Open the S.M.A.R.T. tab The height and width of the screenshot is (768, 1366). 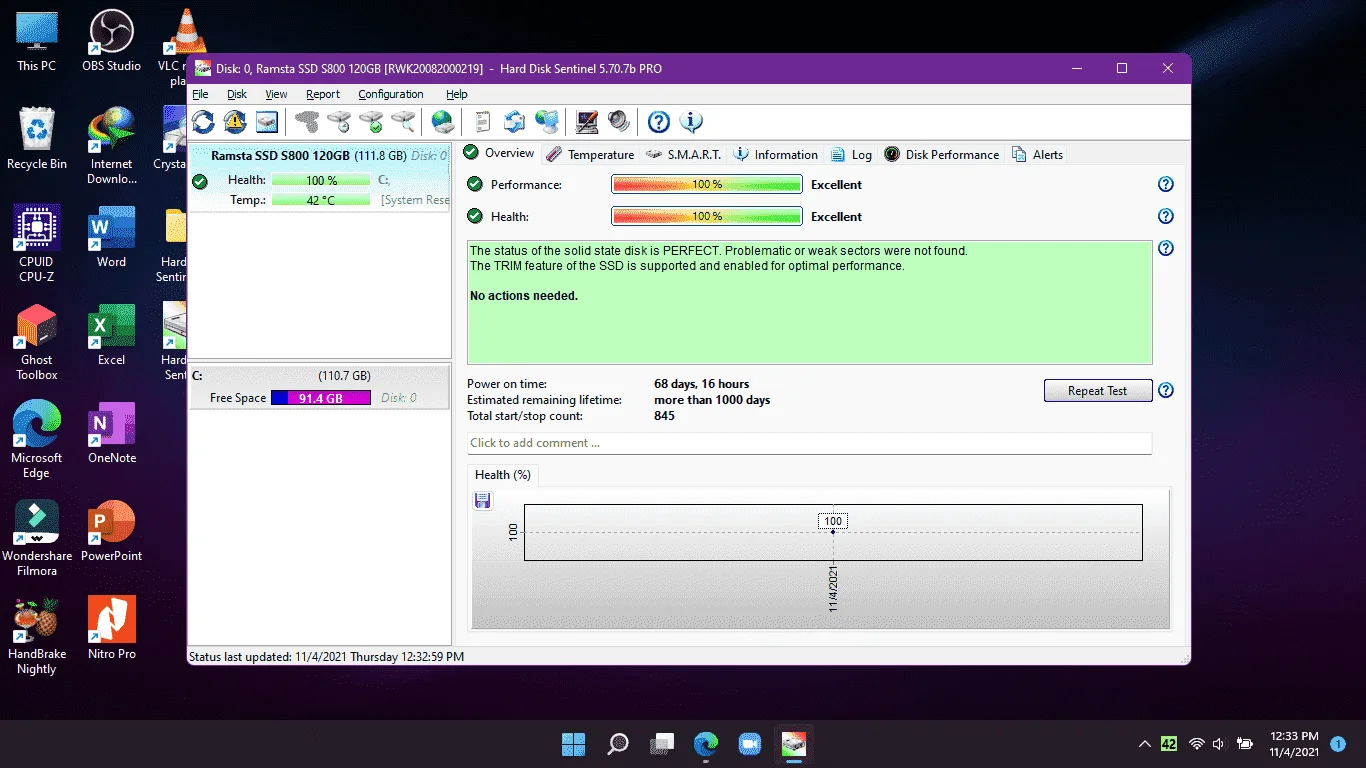[x=684, y=154]
